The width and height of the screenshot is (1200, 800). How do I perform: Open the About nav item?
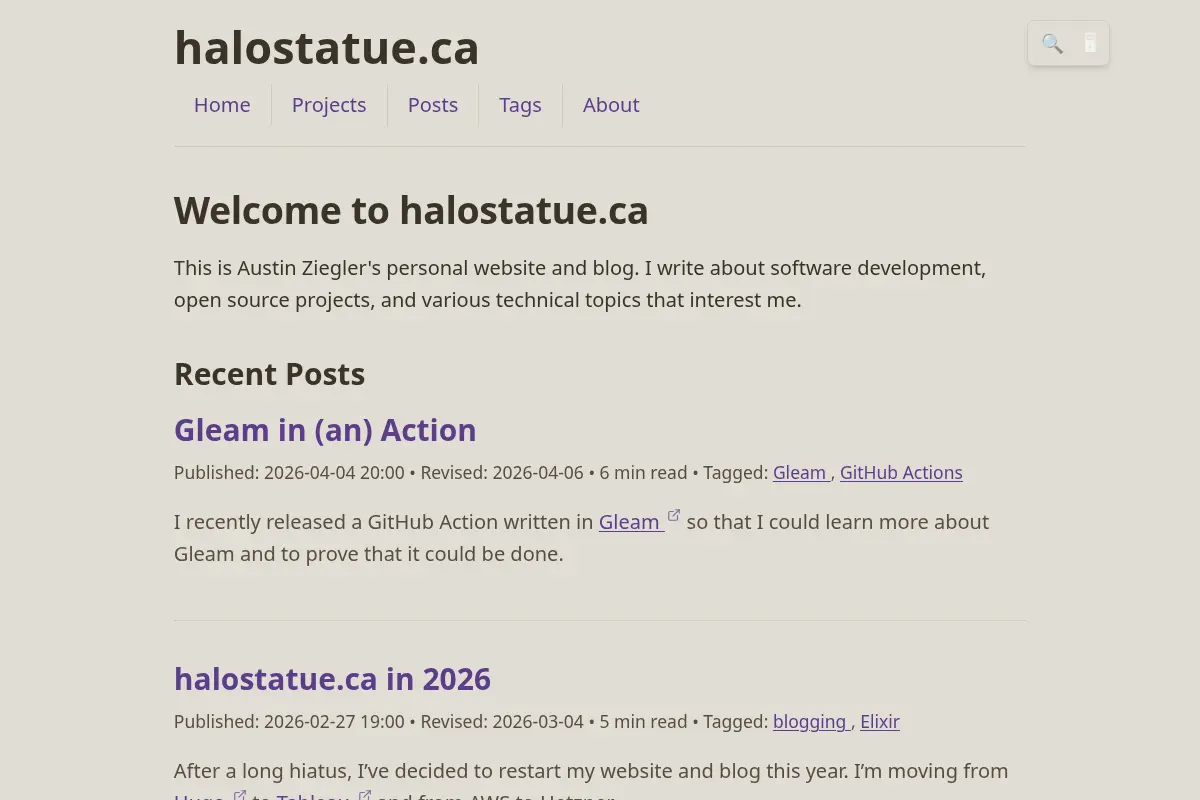pos(611,105)
